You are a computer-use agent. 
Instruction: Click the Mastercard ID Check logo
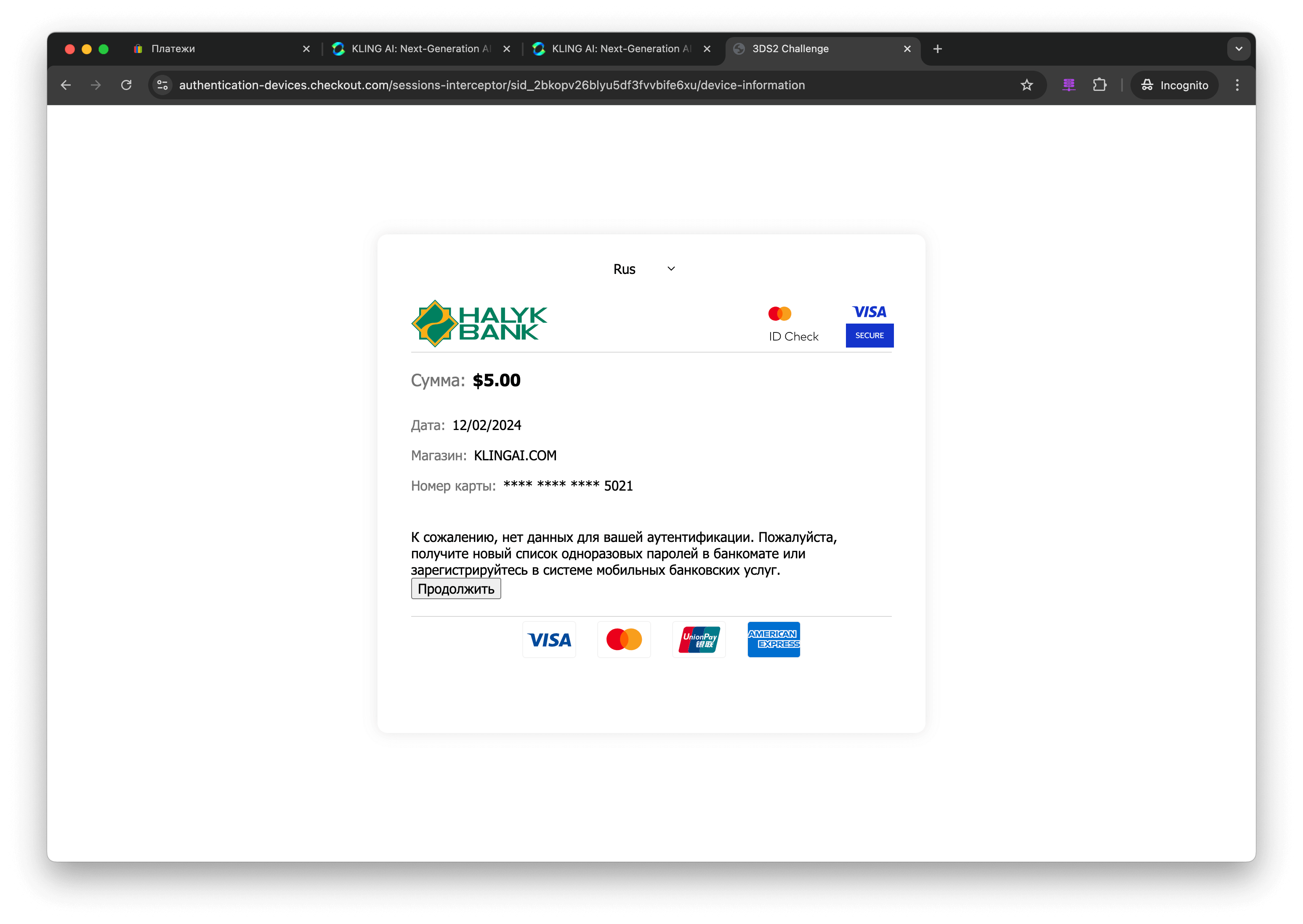pyautogui.click(x=792, y=324)
